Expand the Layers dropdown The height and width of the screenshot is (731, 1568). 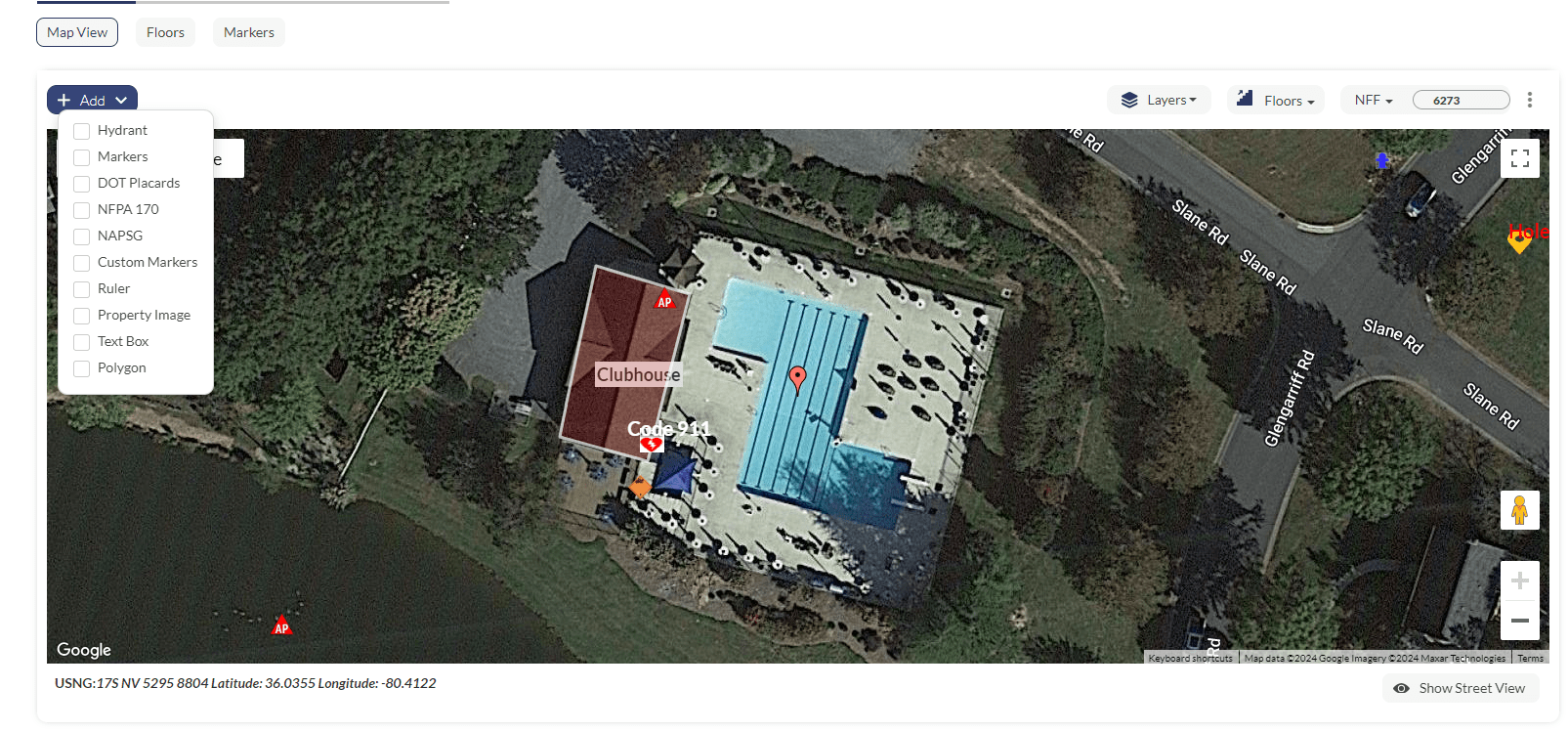point(1159,100)
